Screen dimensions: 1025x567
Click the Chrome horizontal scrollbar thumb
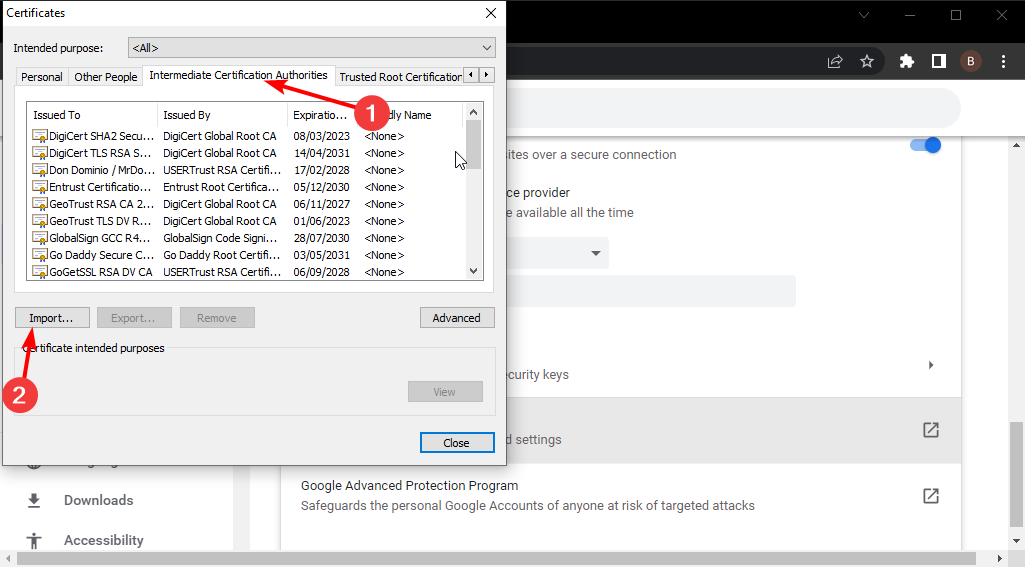pos(496,558)
